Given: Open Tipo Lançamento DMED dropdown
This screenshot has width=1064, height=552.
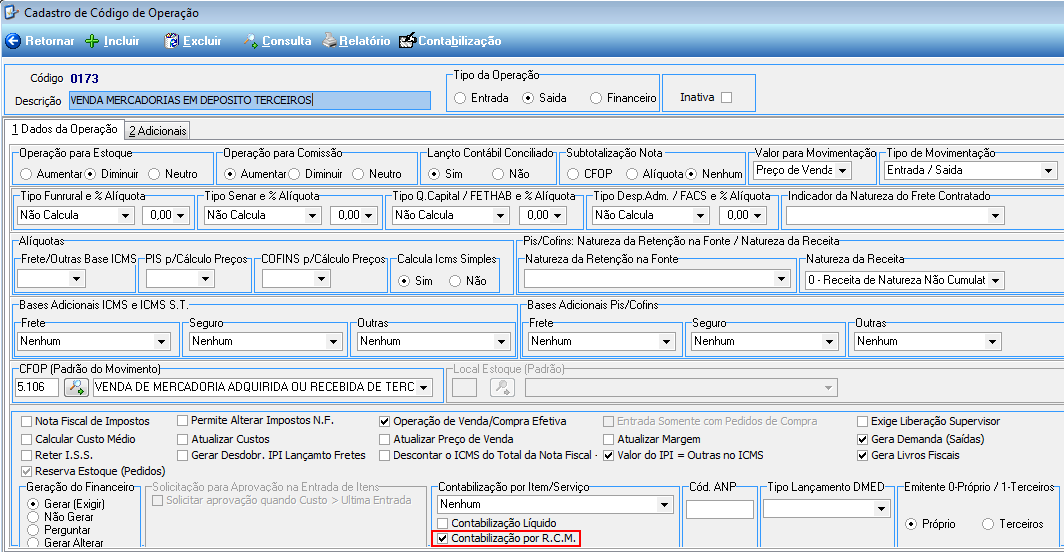Looking at the screenshot, I should coord(881,508).
